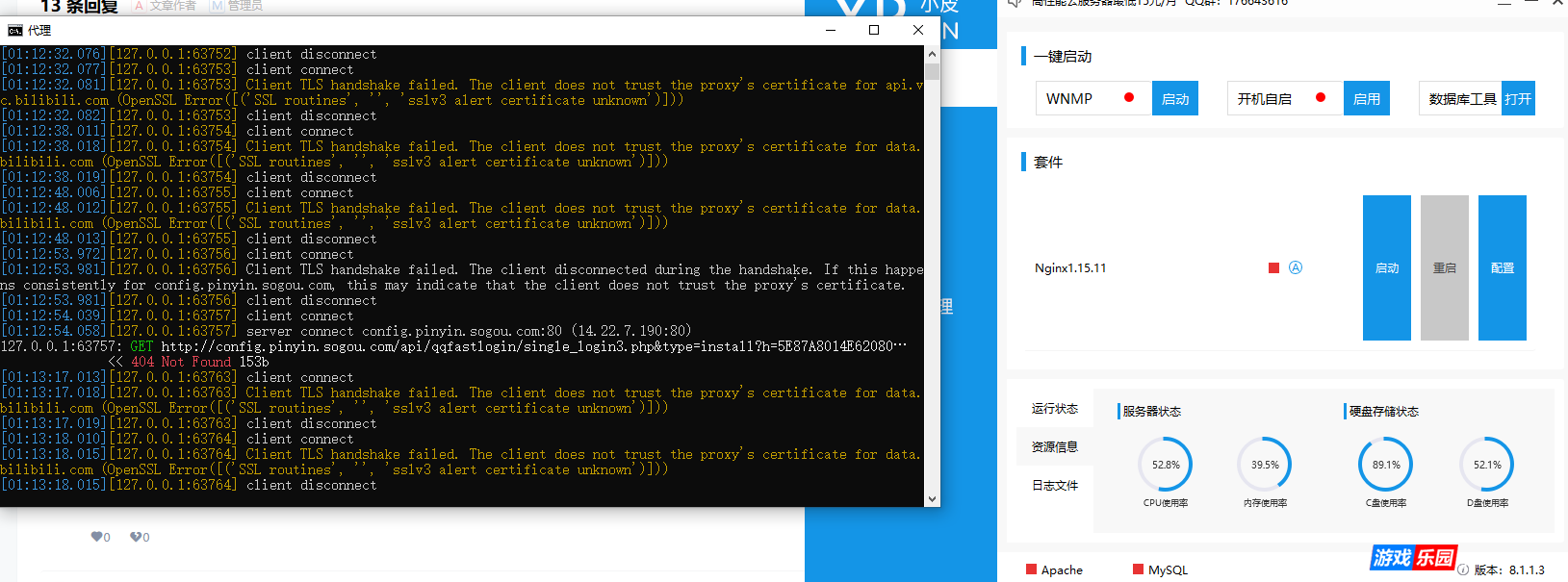
Task: Switch to the 运行状态 tab
Action: [x=1055, y=409]
